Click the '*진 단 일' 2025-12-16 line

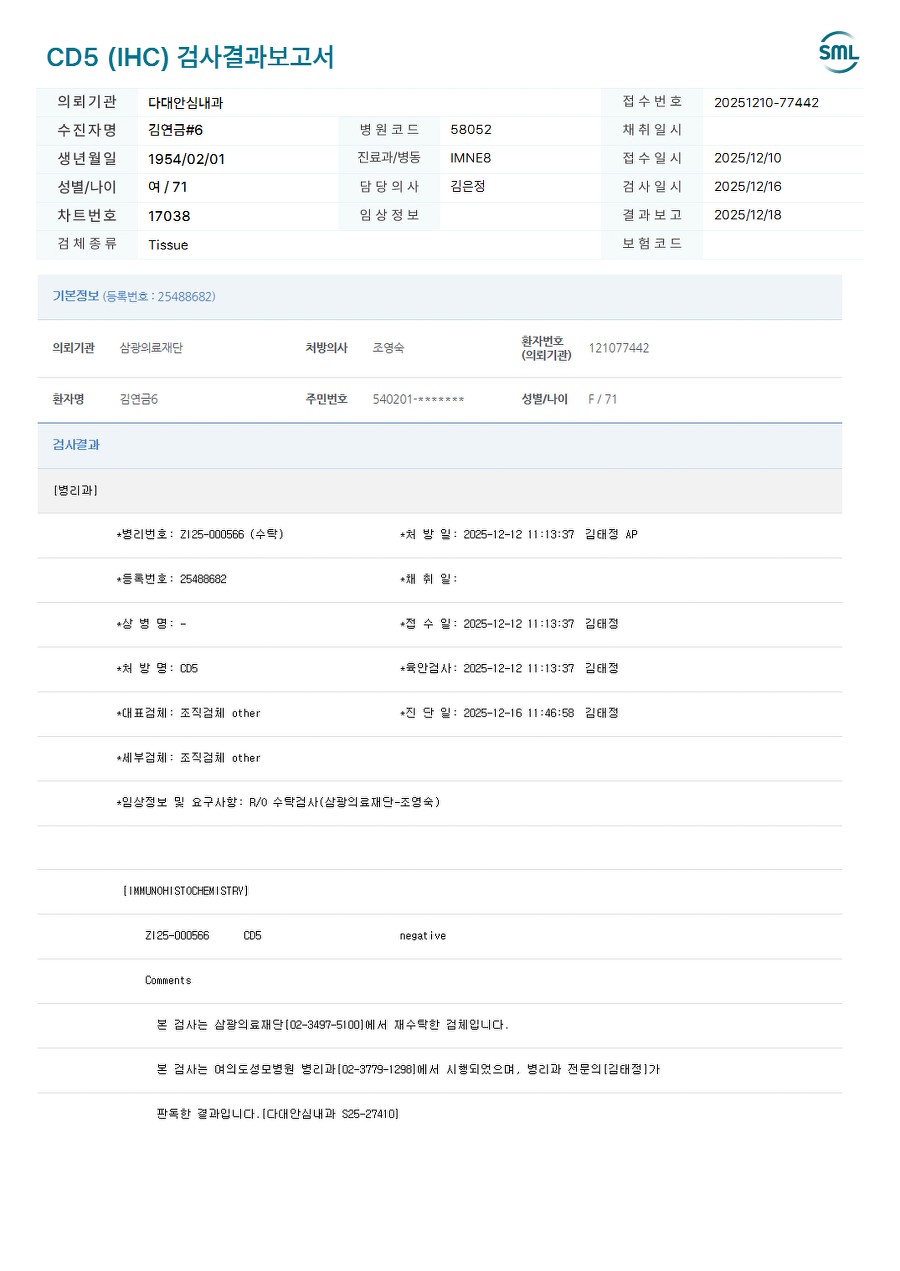tap(509, 713)
